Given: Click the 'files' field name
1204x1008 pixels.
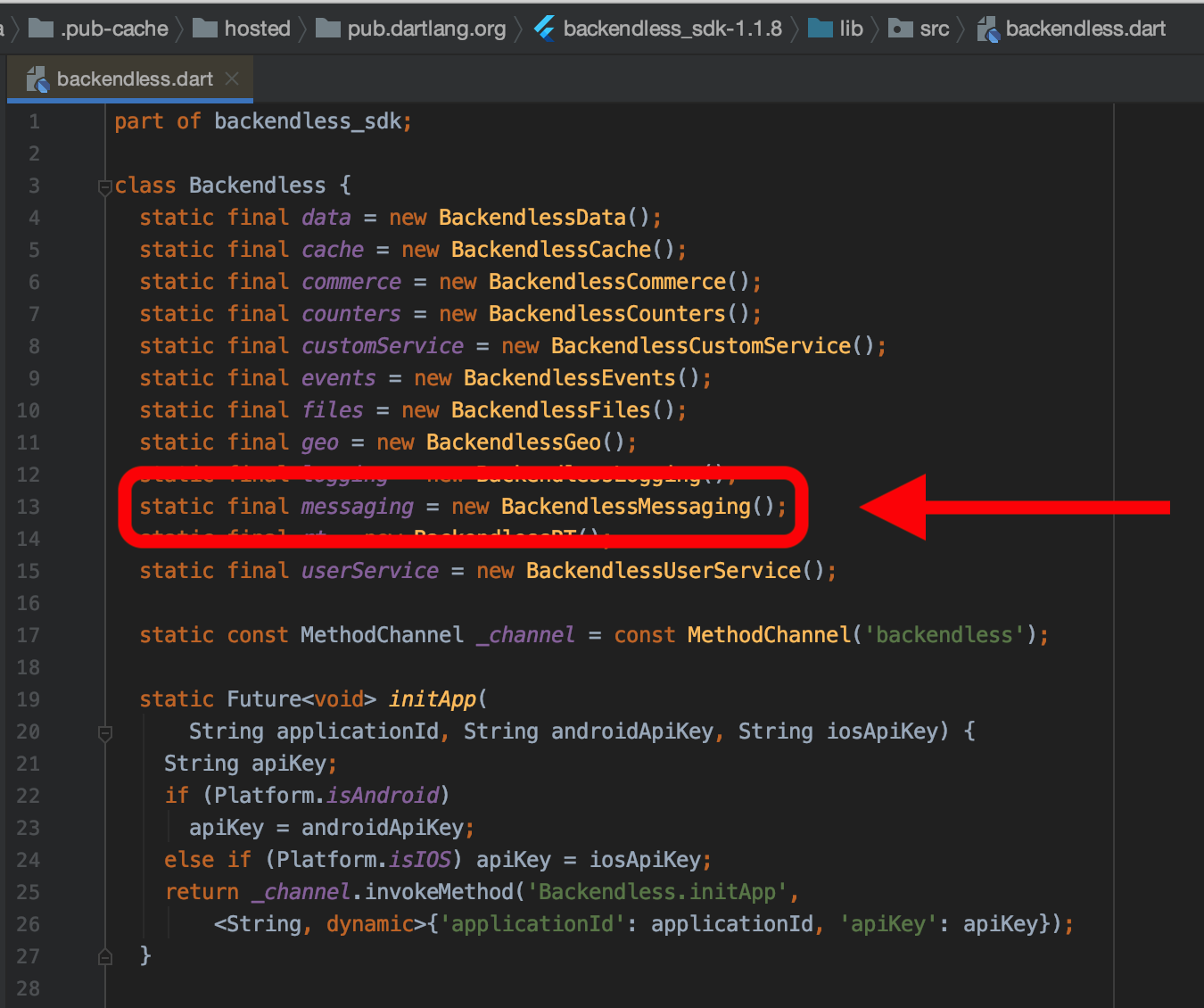Looking at the screenshot, I should pyautogui.click(x=333, y=410).
